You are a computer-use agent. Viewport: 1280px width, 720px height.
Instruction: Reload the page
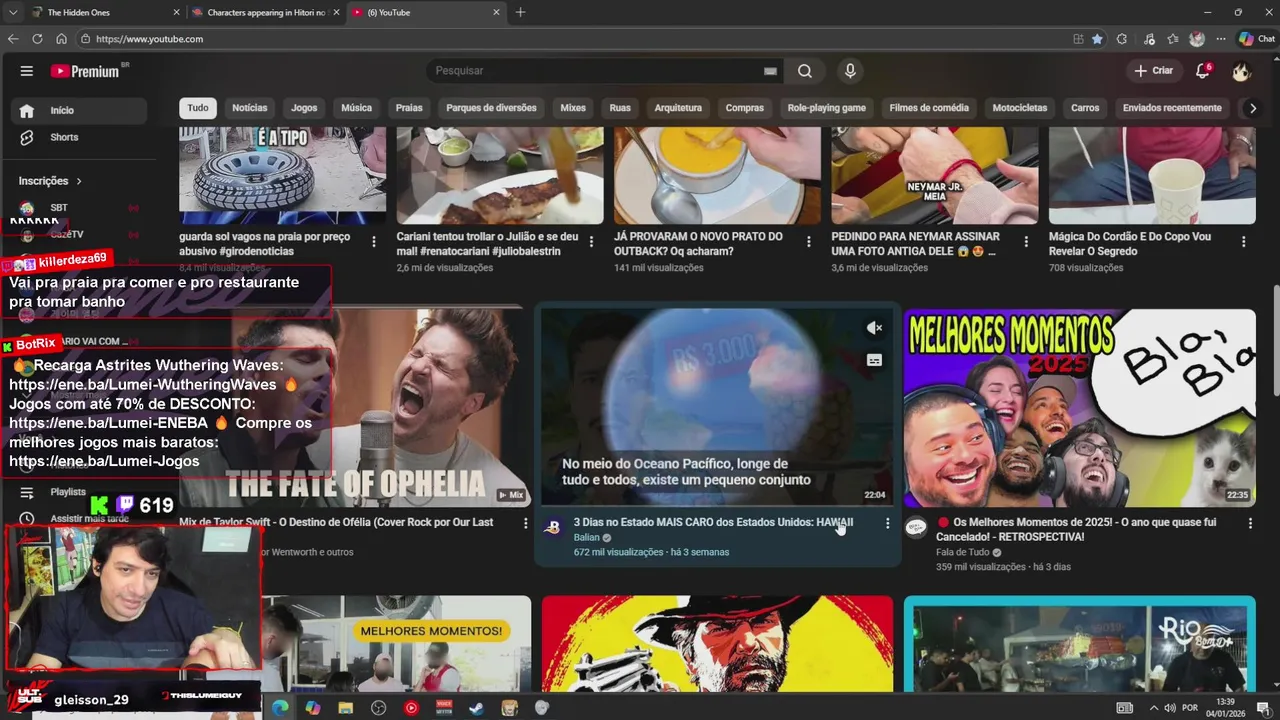point(37,39)
